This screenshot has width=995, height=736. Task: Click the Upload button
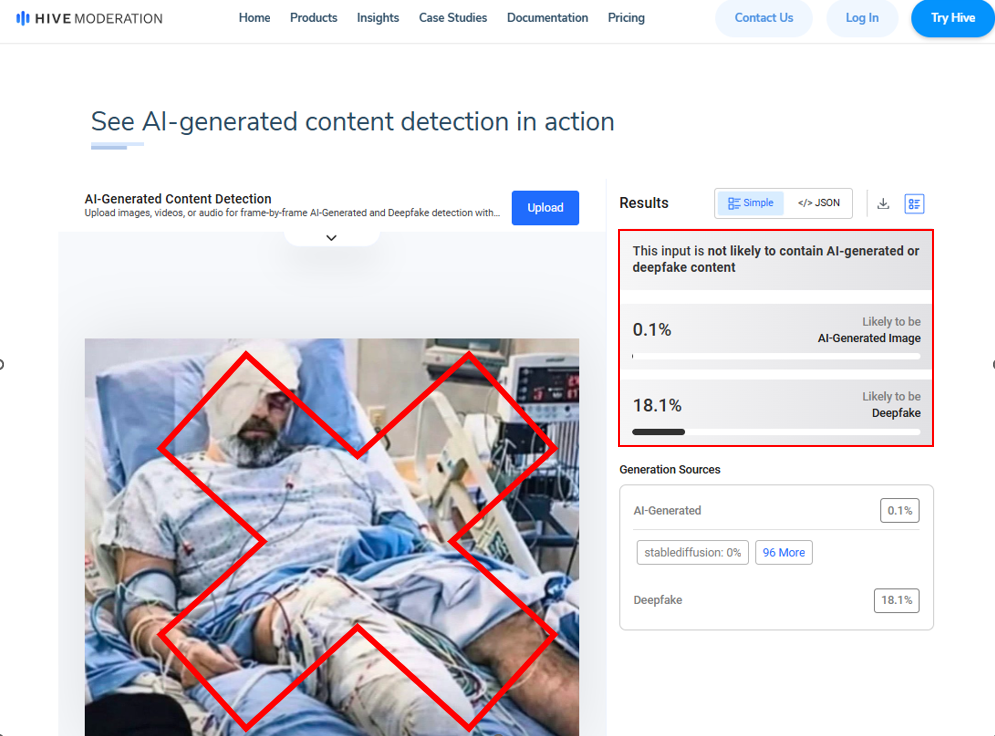545,208
